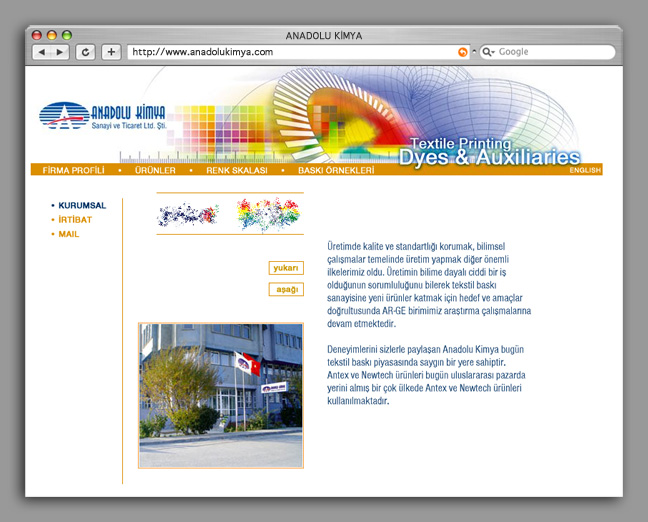Click the paragraph starting 'Üretimde kalite'
648x522 pixels.
(x=429, y=285)
